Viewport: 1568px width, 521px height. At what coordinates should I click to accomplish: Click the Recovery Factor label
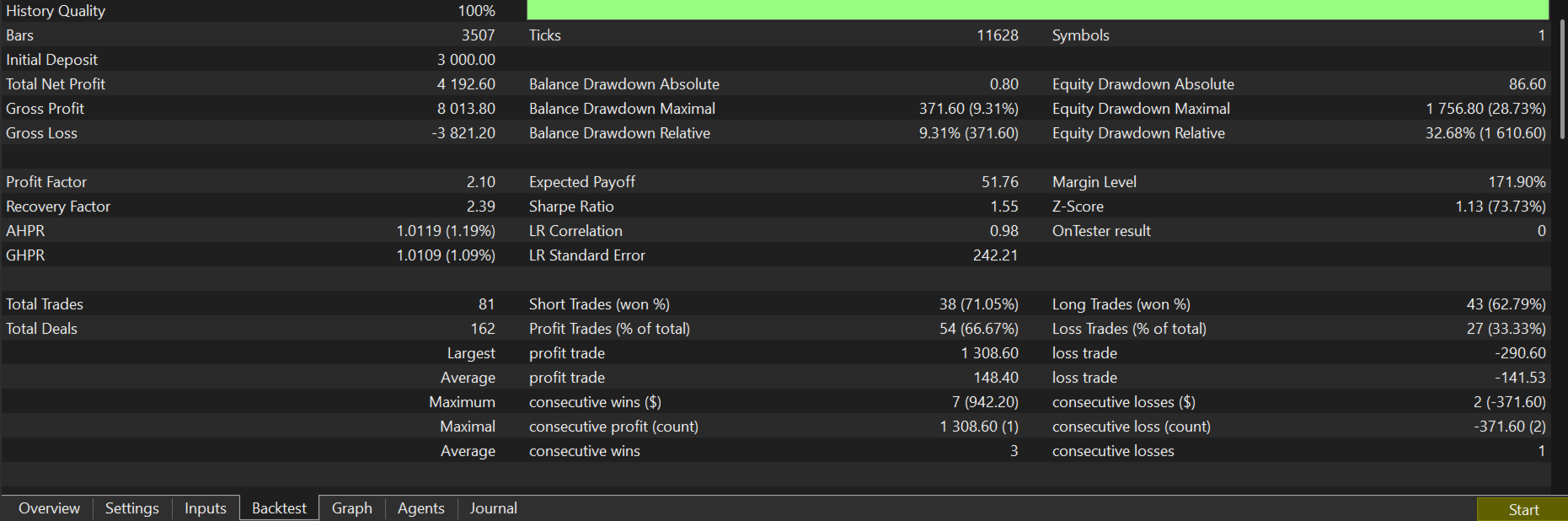(x=58, y=207)
